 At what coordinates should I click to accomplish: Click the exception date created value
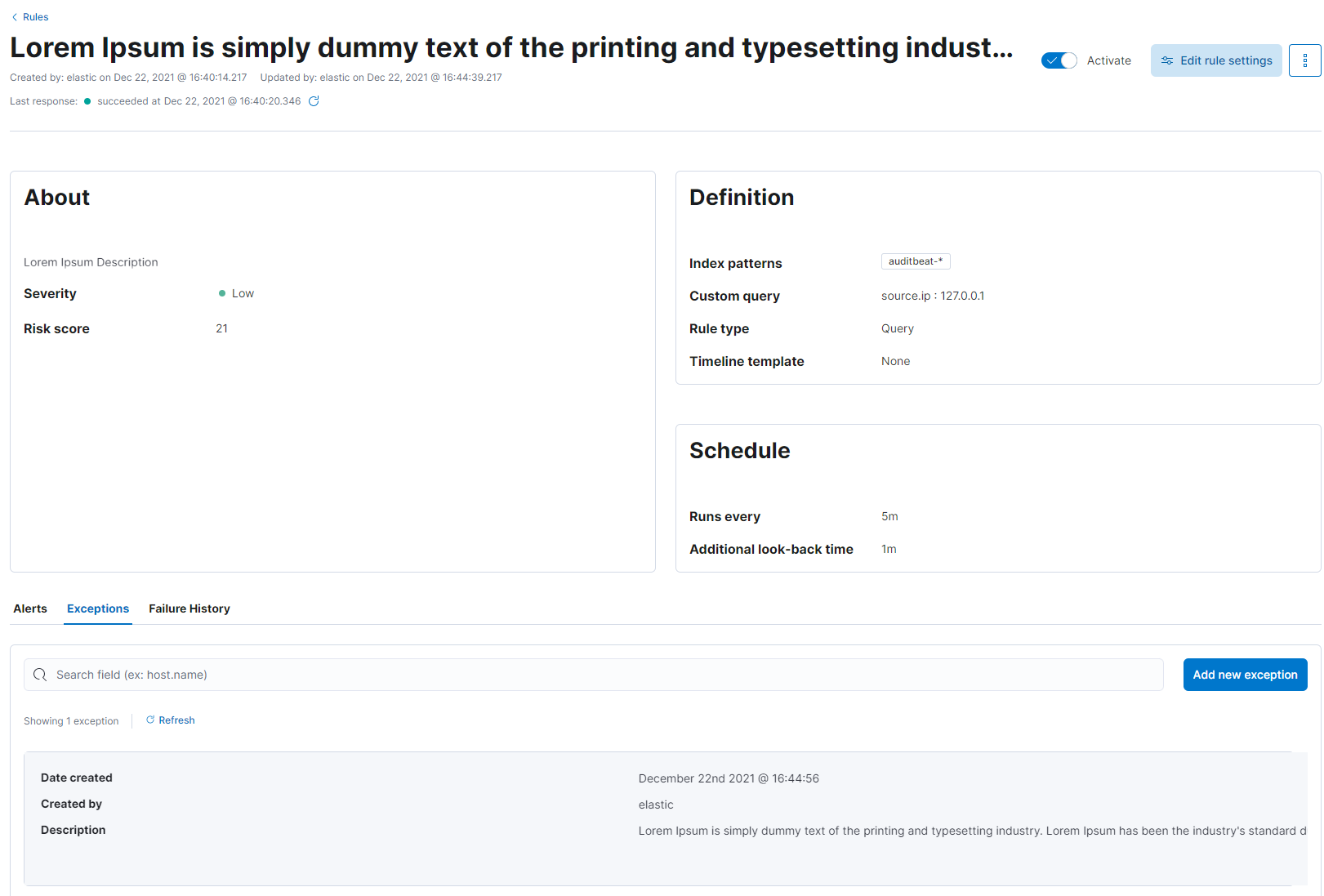729,778
